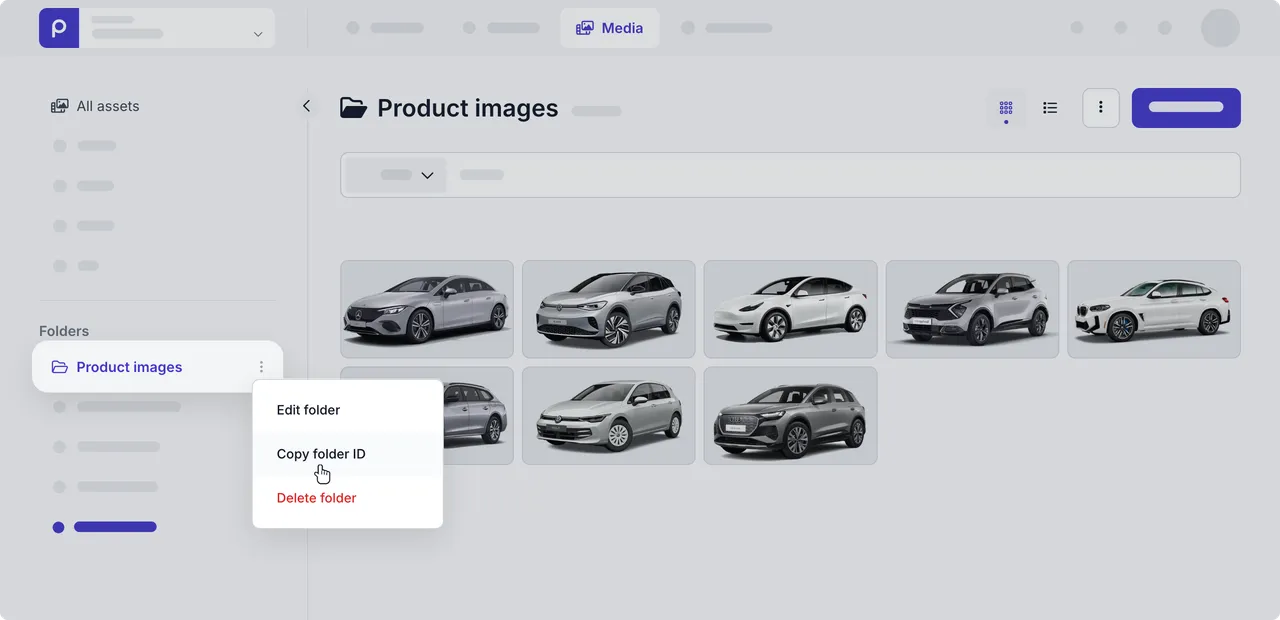The height and width of the screenshot is (620, 1280).
Task: Switch to the Media tab
Action: [610, 28]
